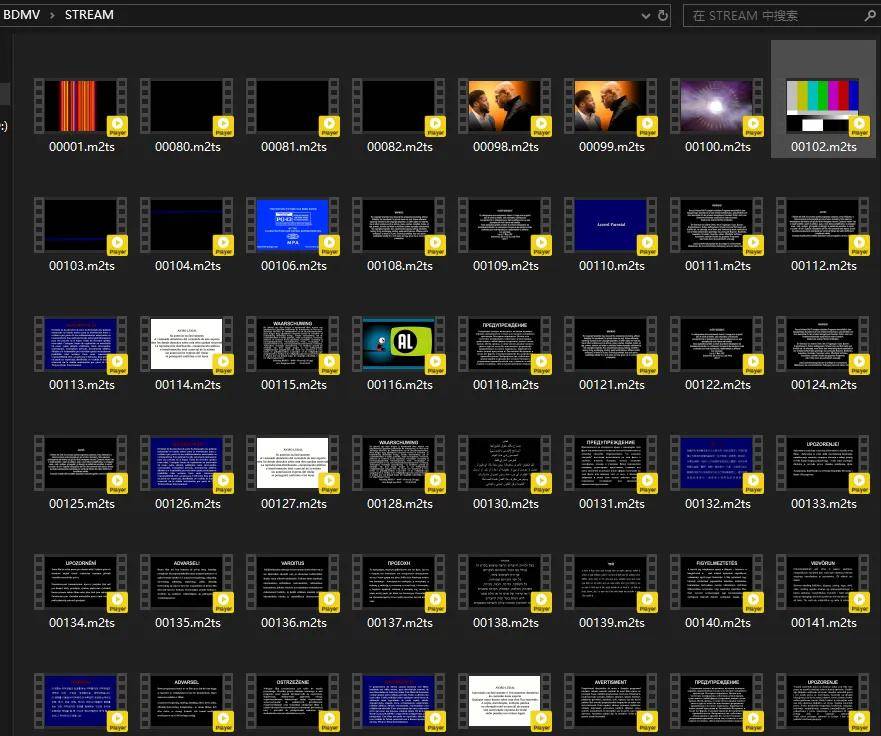Image resolution: width=881 pixels, height=736 pixels.
Task: Select the 00098.m2ts two-men thumbnail
Action: (x=505, y=106)
